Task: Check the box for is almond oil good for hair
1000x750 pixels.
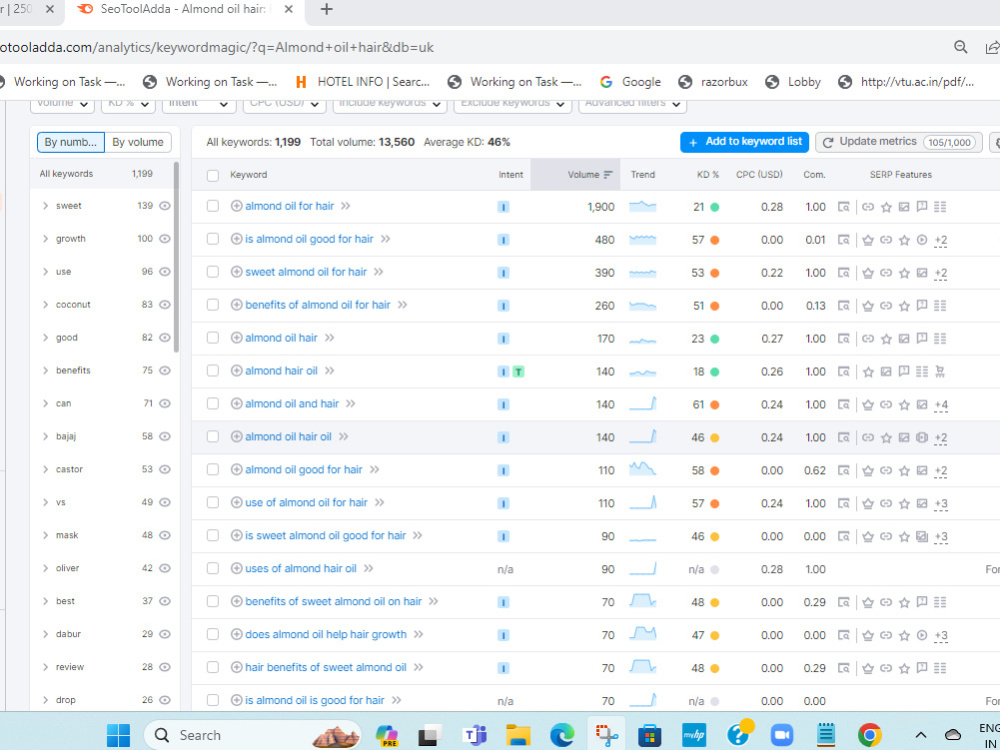Action: [213, 239]
